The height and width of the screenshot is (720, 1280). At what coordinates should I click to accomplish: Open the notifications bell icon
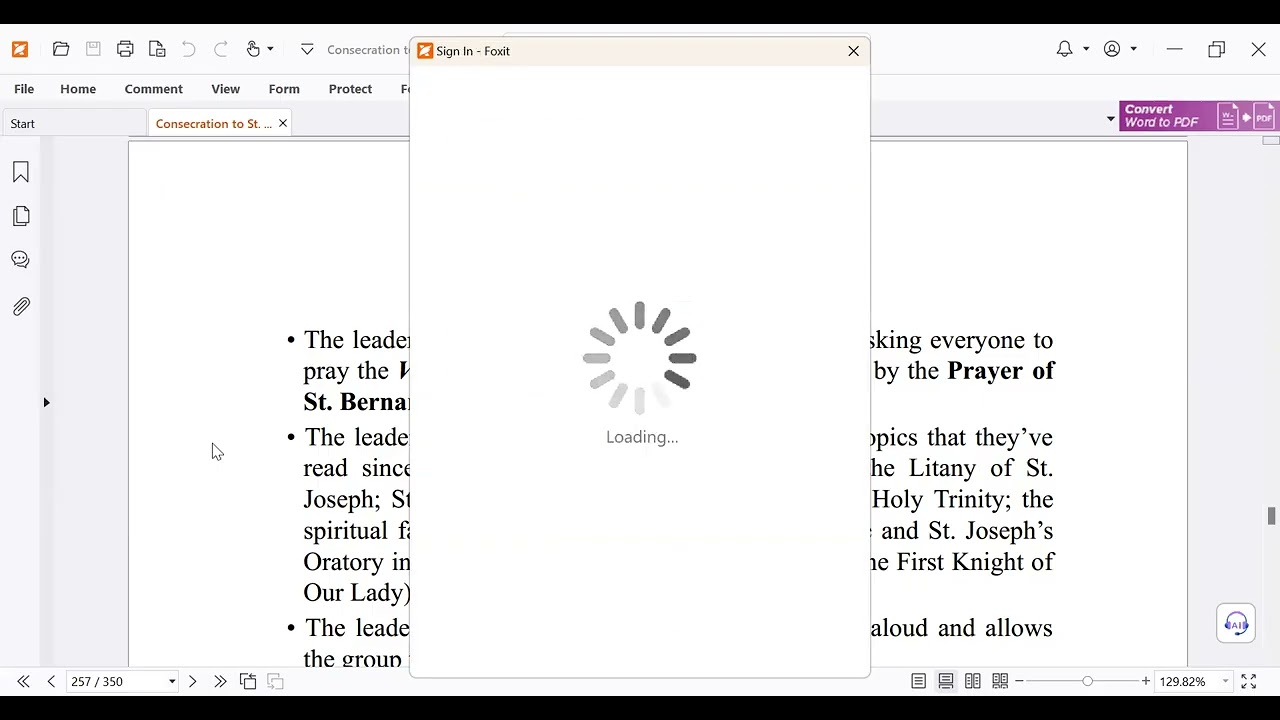tap(1065, 49)
